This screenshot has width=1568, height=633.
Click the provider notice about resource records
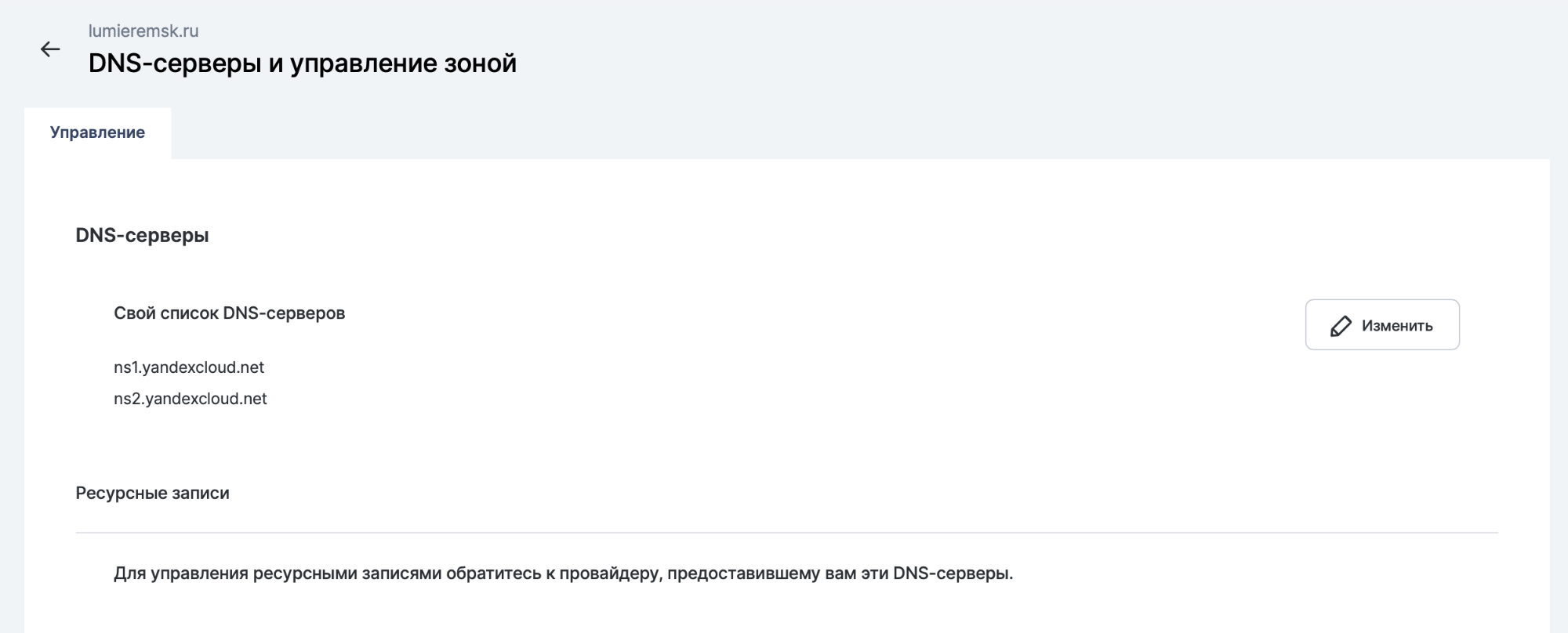(563, 573)
